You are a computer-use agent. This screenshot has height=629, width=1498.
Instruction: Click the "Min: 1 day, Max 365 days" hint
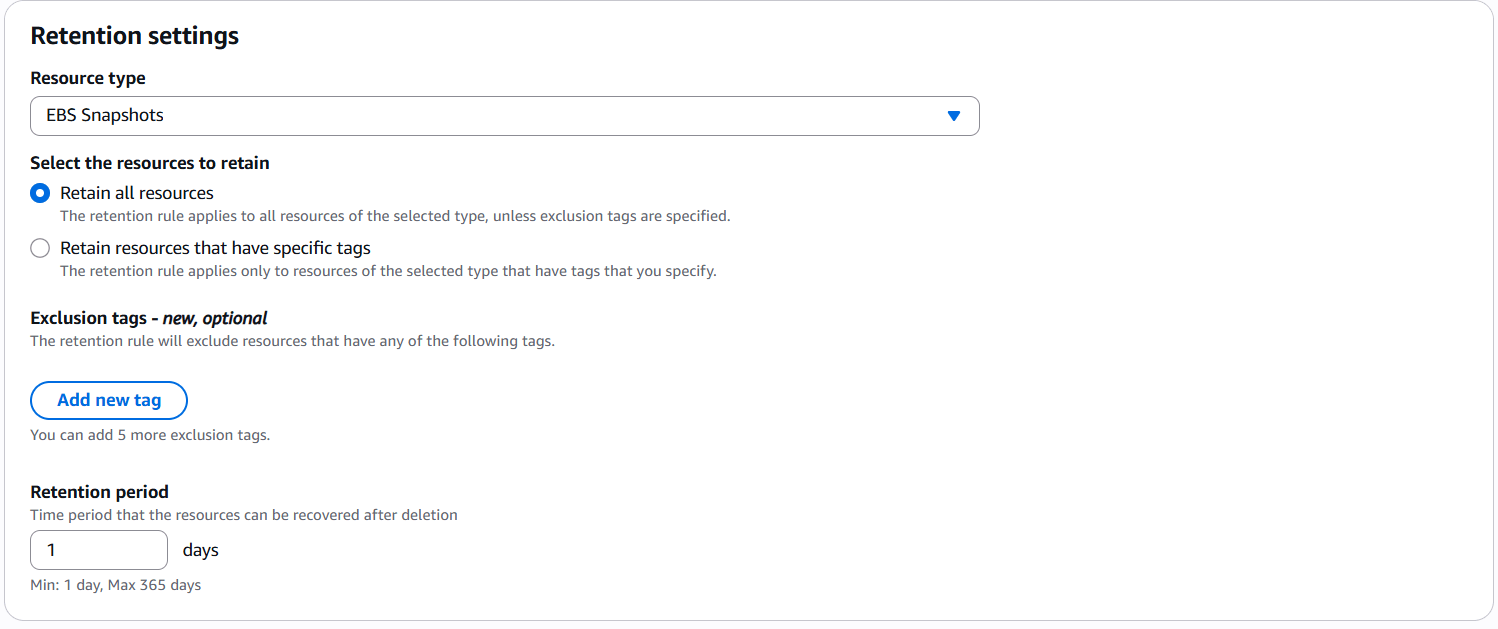(x=115, y=585)
